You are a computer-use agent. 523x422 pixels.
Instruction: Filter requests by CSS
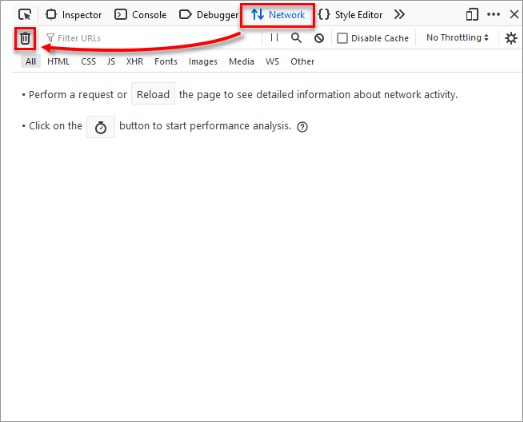pos(88,61)
